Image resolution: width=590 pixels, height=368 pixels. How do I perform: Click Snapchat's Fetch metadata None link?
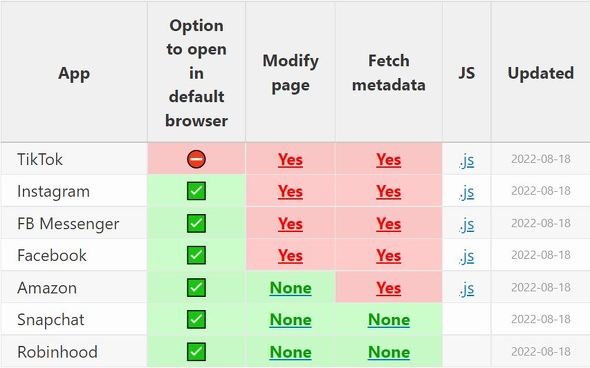(388, 320)
